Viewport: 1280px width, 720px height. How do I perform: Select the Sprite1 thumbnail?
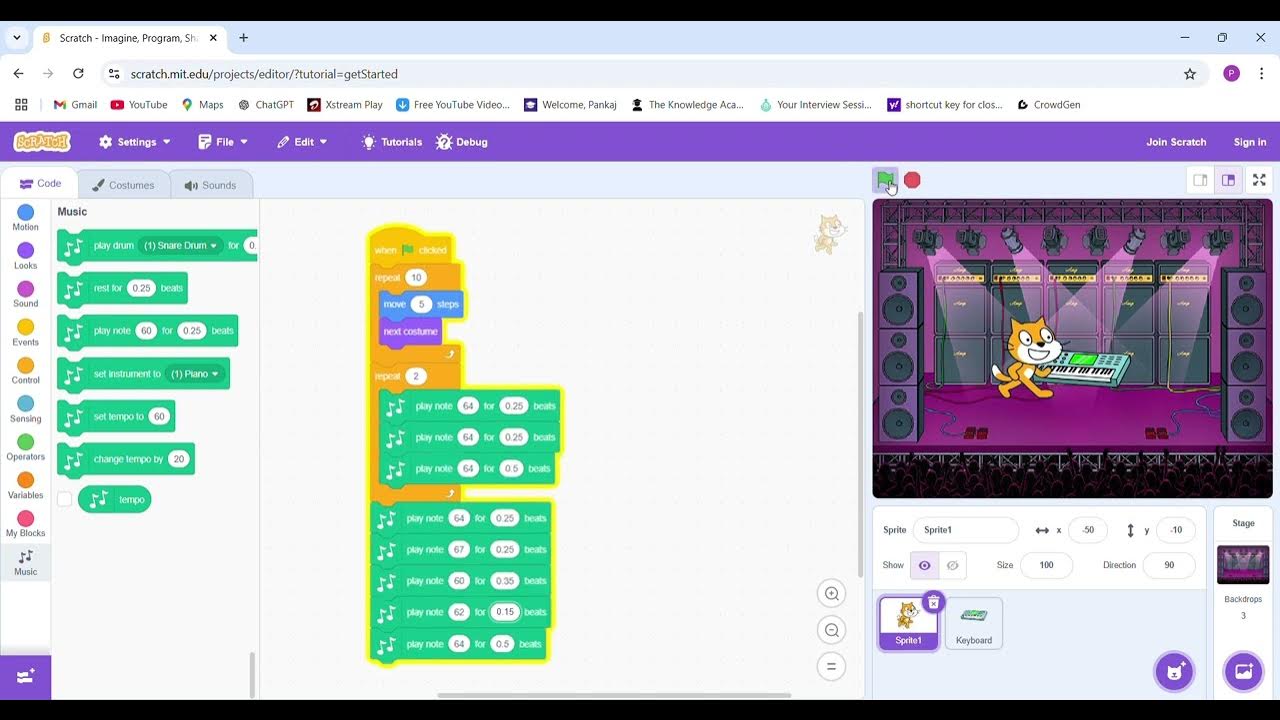click(x=908, y=623)
